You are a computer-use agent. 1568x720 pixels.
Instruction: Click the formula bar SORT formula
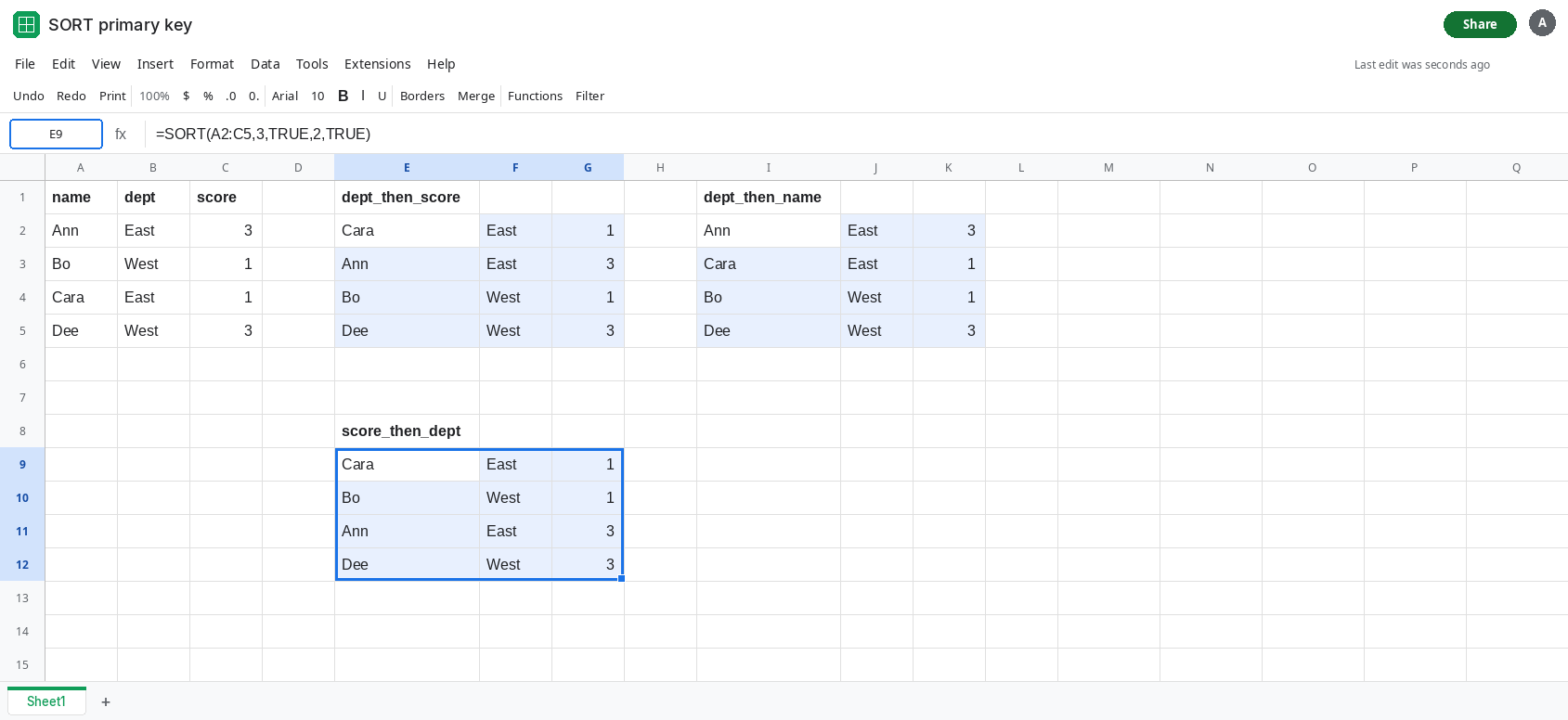click(x=263, y=134)
